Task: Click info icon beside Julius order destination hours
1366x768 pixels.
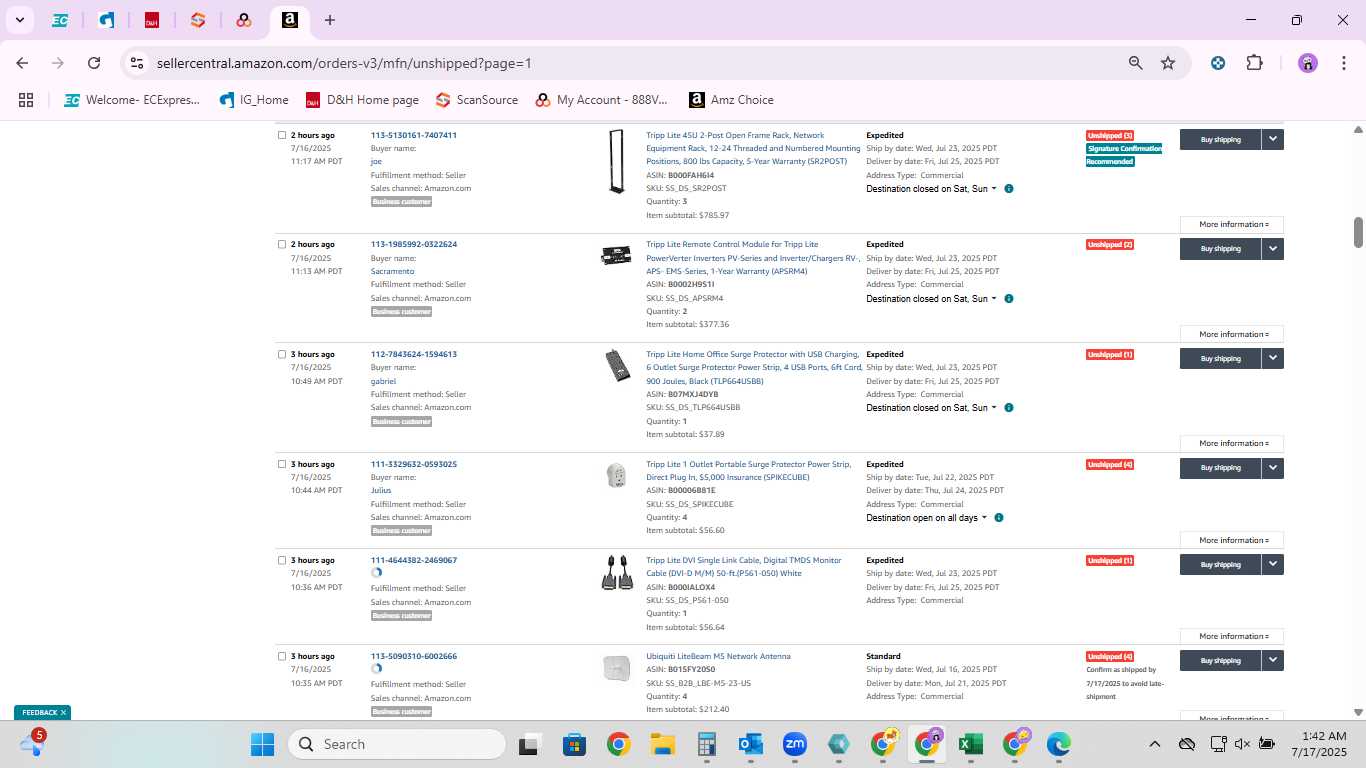Action: click(x=999, y=518)
